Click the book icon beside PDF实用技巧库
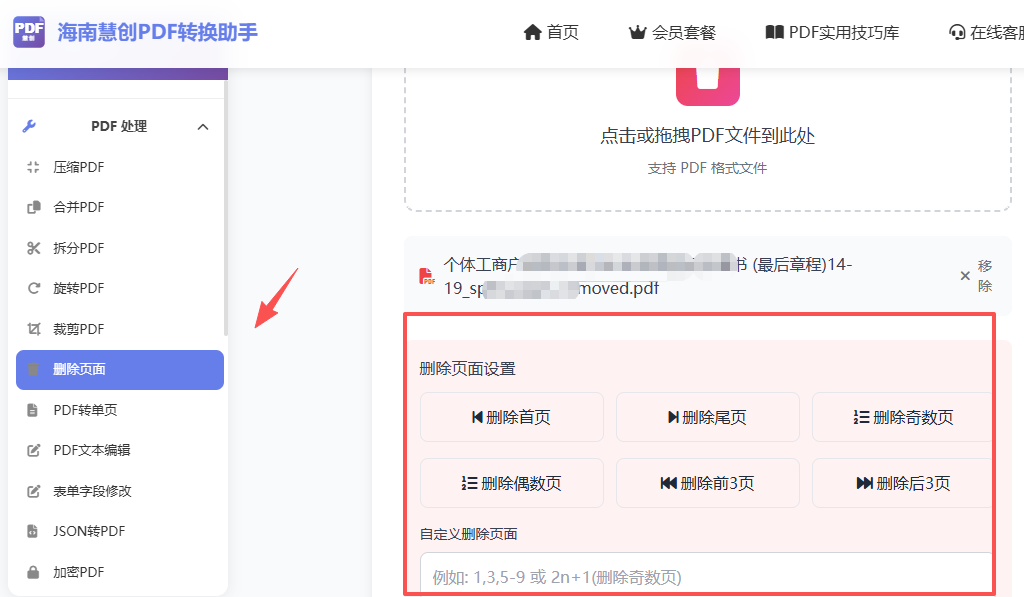Image resolution: width=1024 pixels, height=597 pixels. coord(775,32)
